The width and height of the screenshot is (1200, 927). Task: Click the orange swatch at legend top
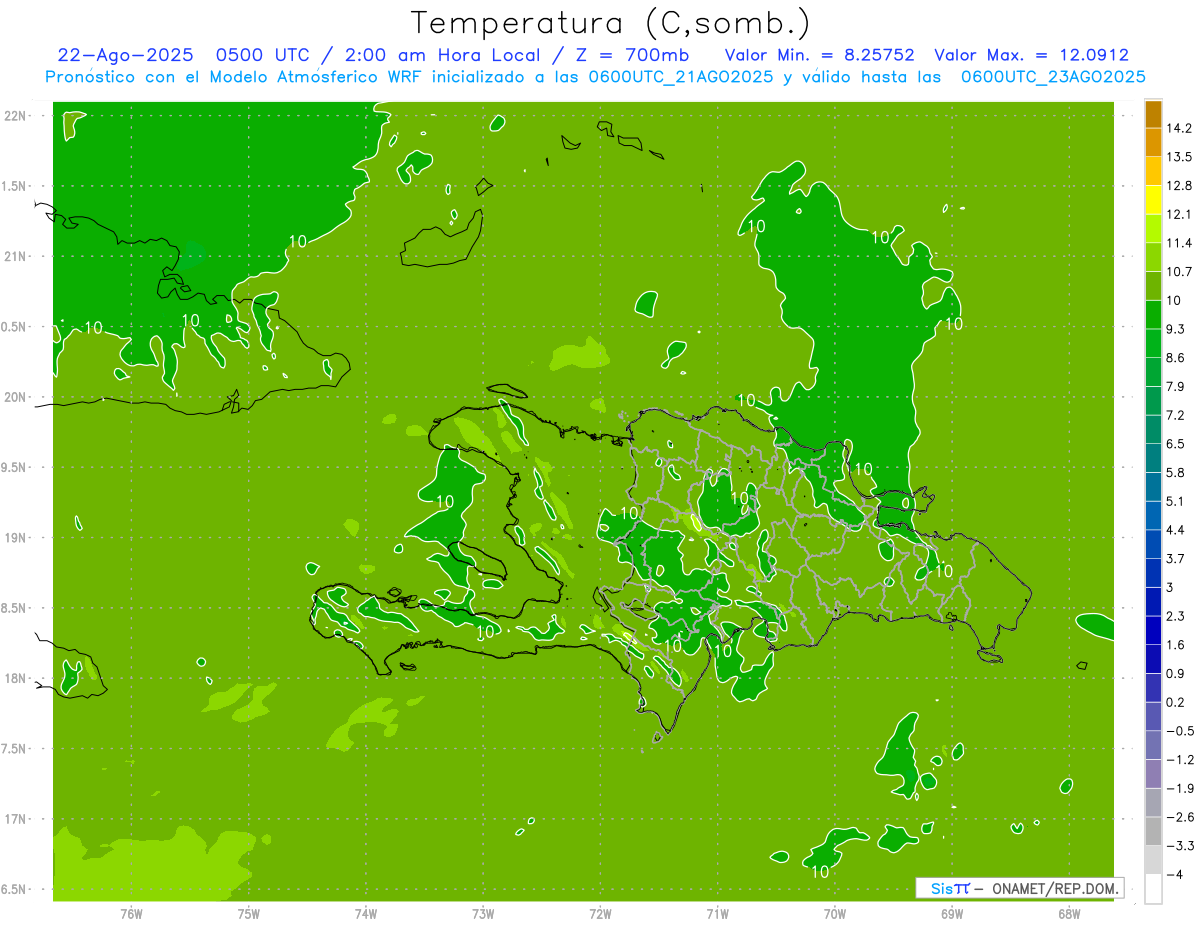coord(1153,115)
